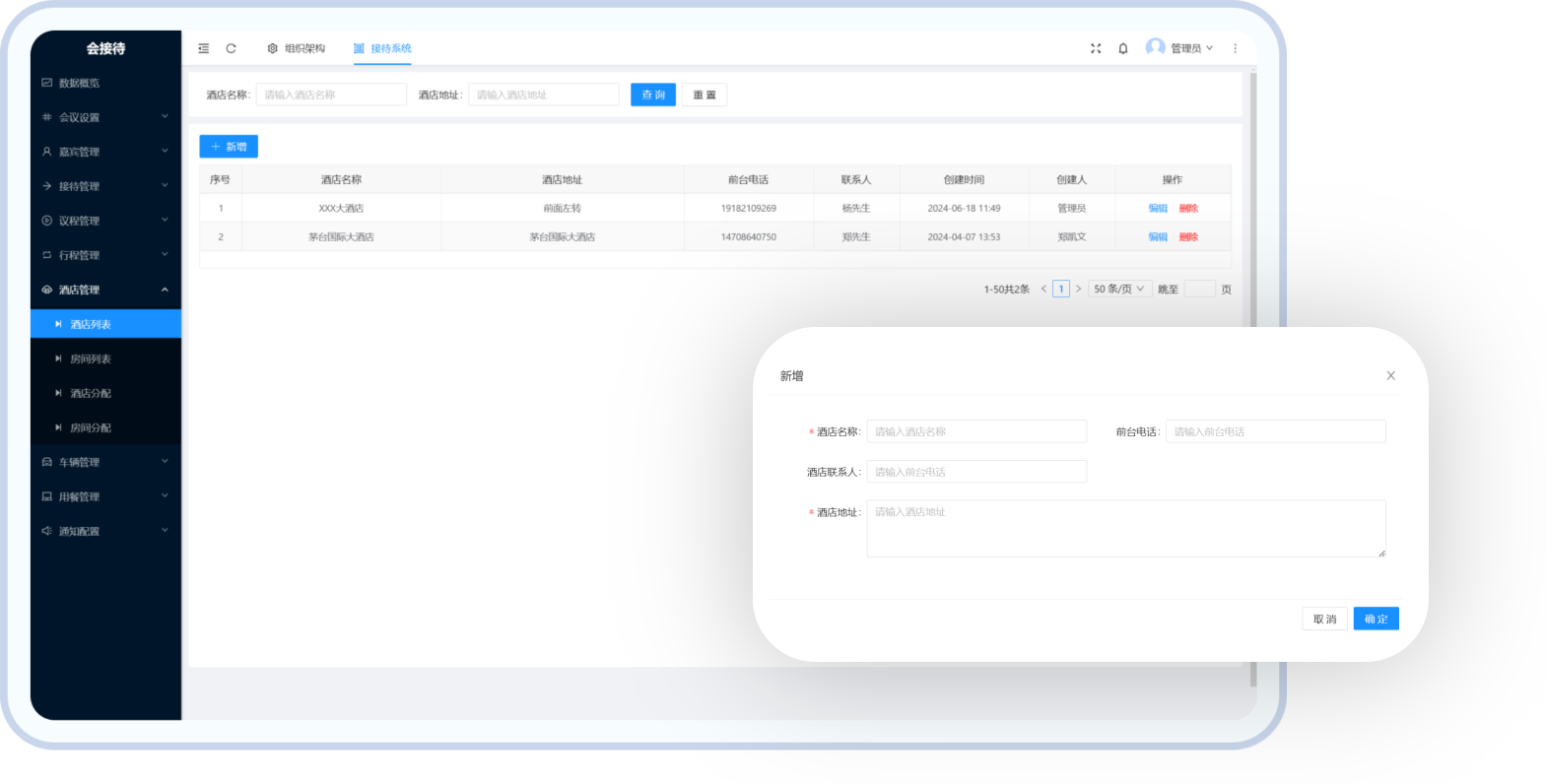
Task: Expand the 会议设置 sidebar menu
Action: point(104,117)
